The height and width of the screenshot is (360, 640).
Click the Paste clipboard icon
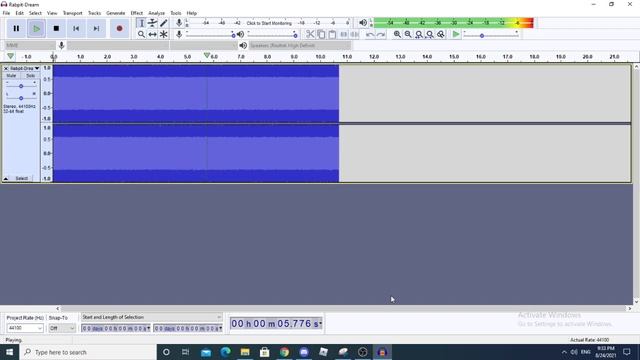[x=332, y=34]
